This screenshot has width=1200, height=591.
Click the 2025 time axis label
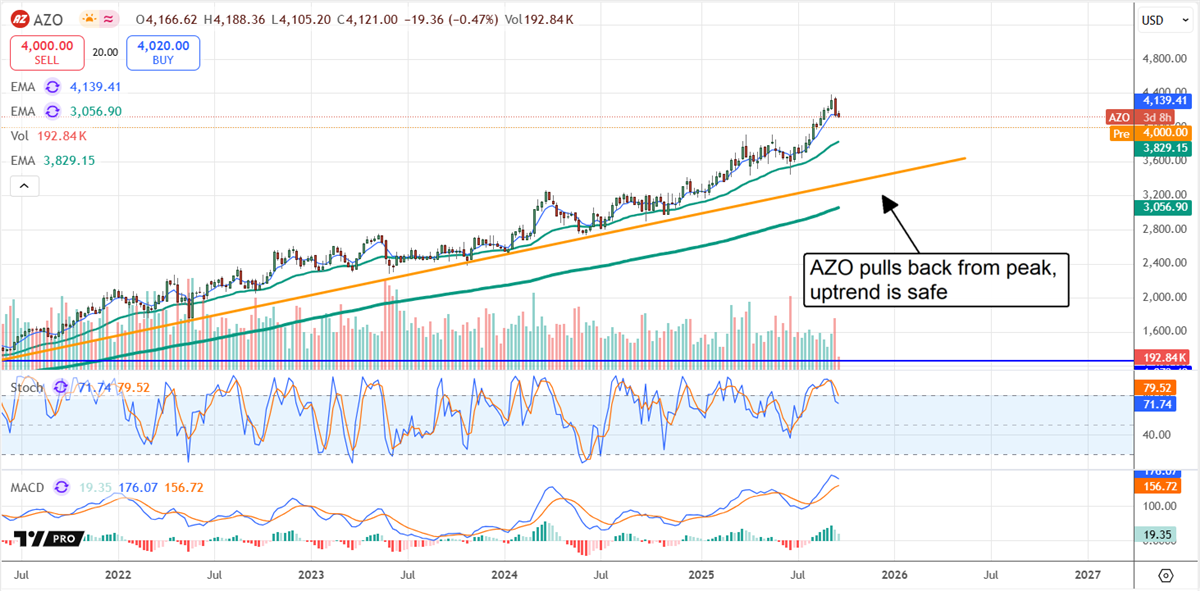pos(701,576)
